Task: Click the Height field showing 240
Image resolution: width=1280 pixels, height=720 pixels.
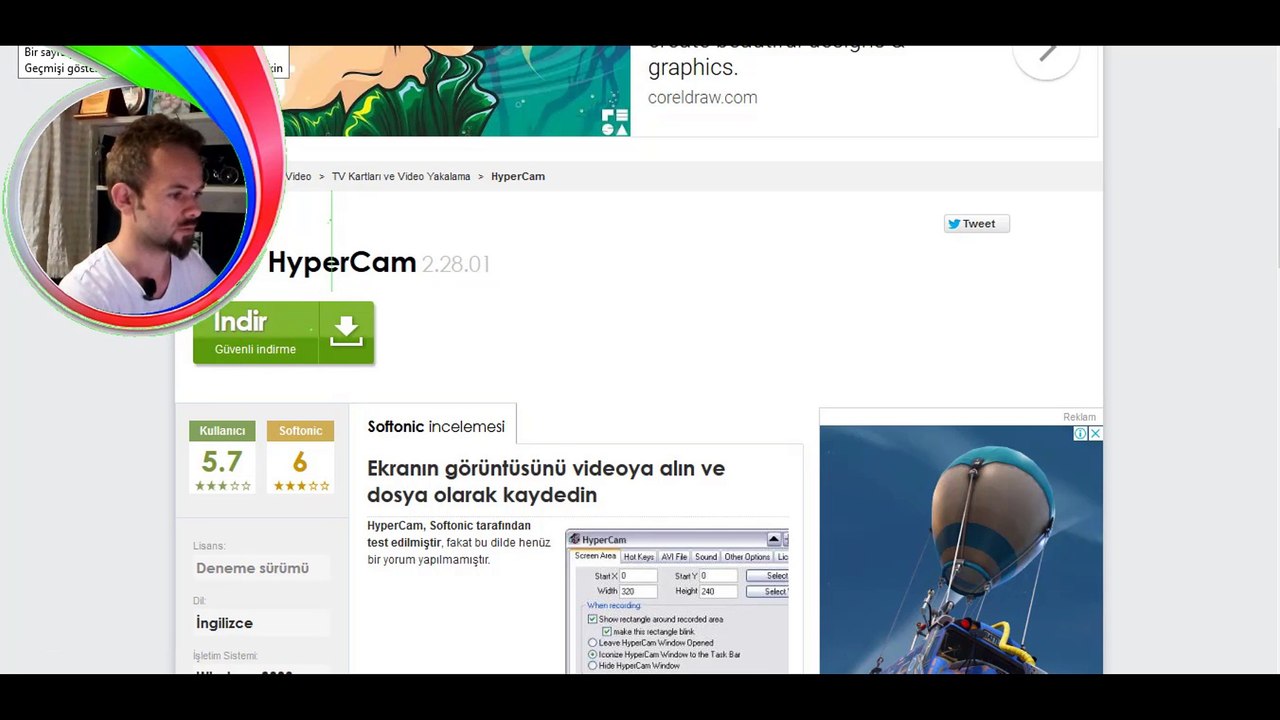Action: click(x=718, y=592)
